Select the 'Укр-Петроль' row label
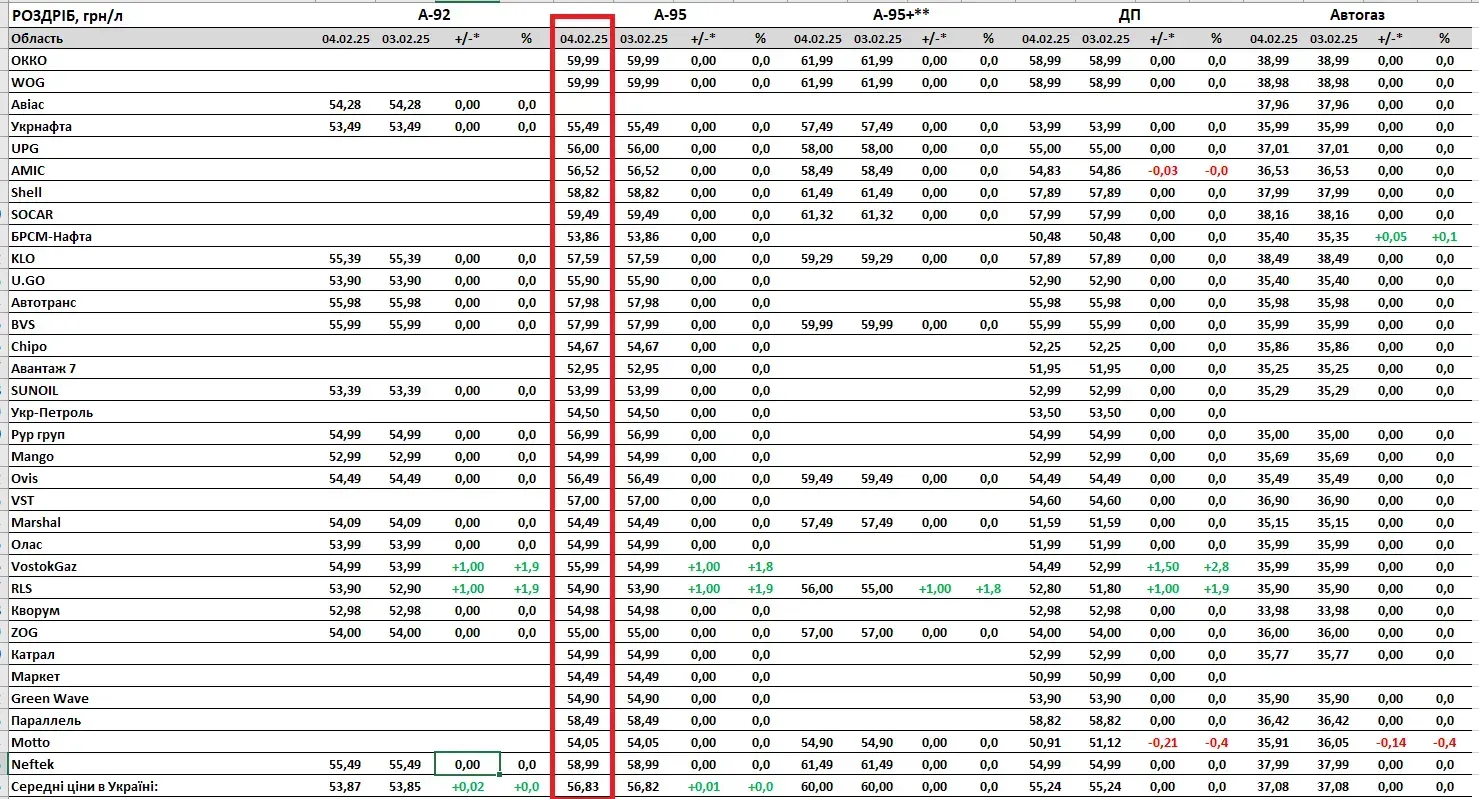1479x799 pixels. pyautogui.click(x=52, y=412)
